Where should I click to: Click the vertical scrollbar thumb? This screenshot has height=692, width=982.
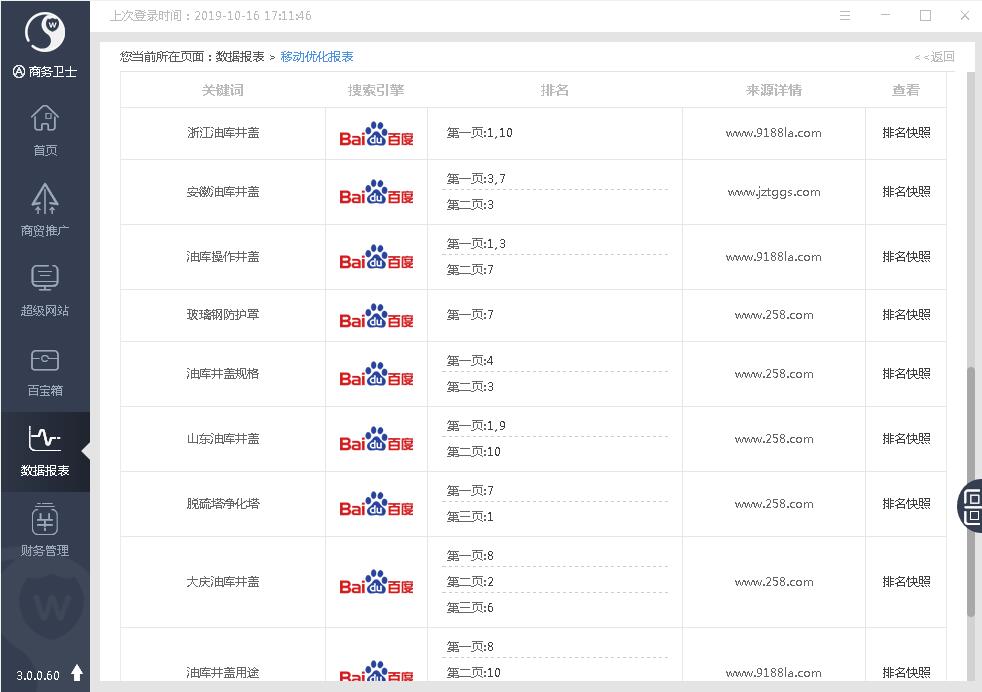pyautogui.click(x=970, y=490)
